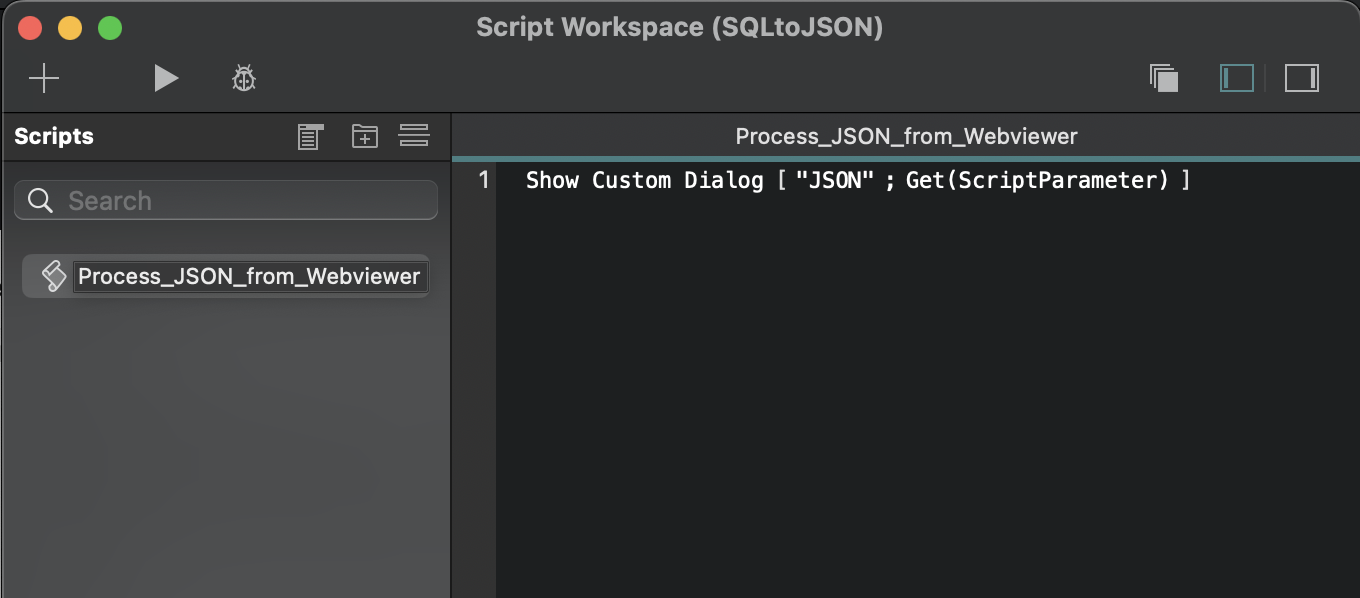The height and width of the screenshot is (598, 1360).
Task: Click the document list icon beside Scripts
Action: click(311, 137)
